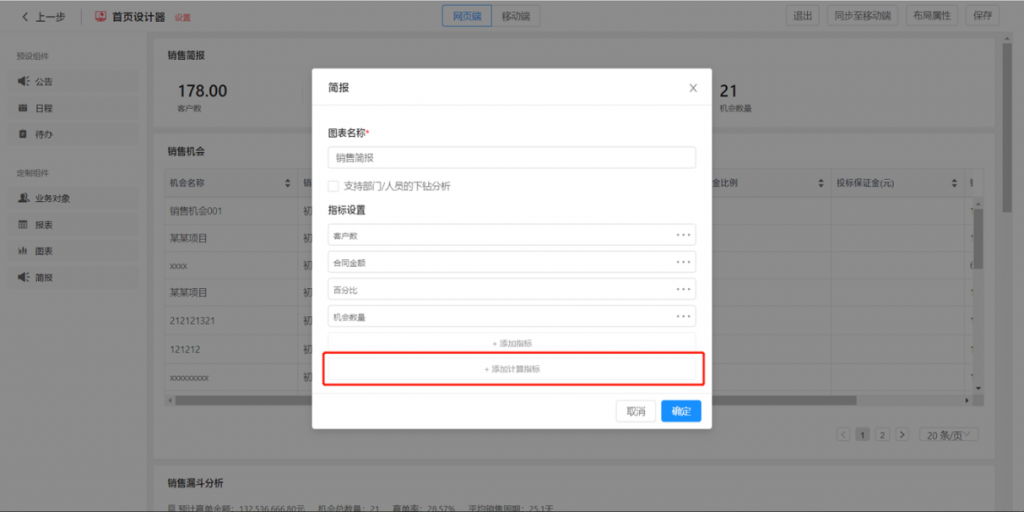Switch to the 网页端 tab
1024x512 pixels.
click(x=466, y=16)
